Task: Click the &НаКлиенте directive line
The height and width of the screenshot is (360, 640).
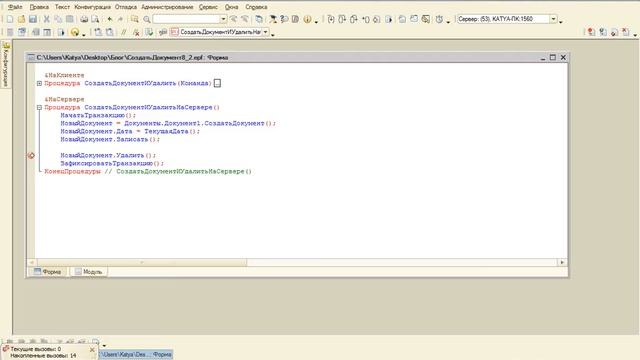Action: click(64, 75)
